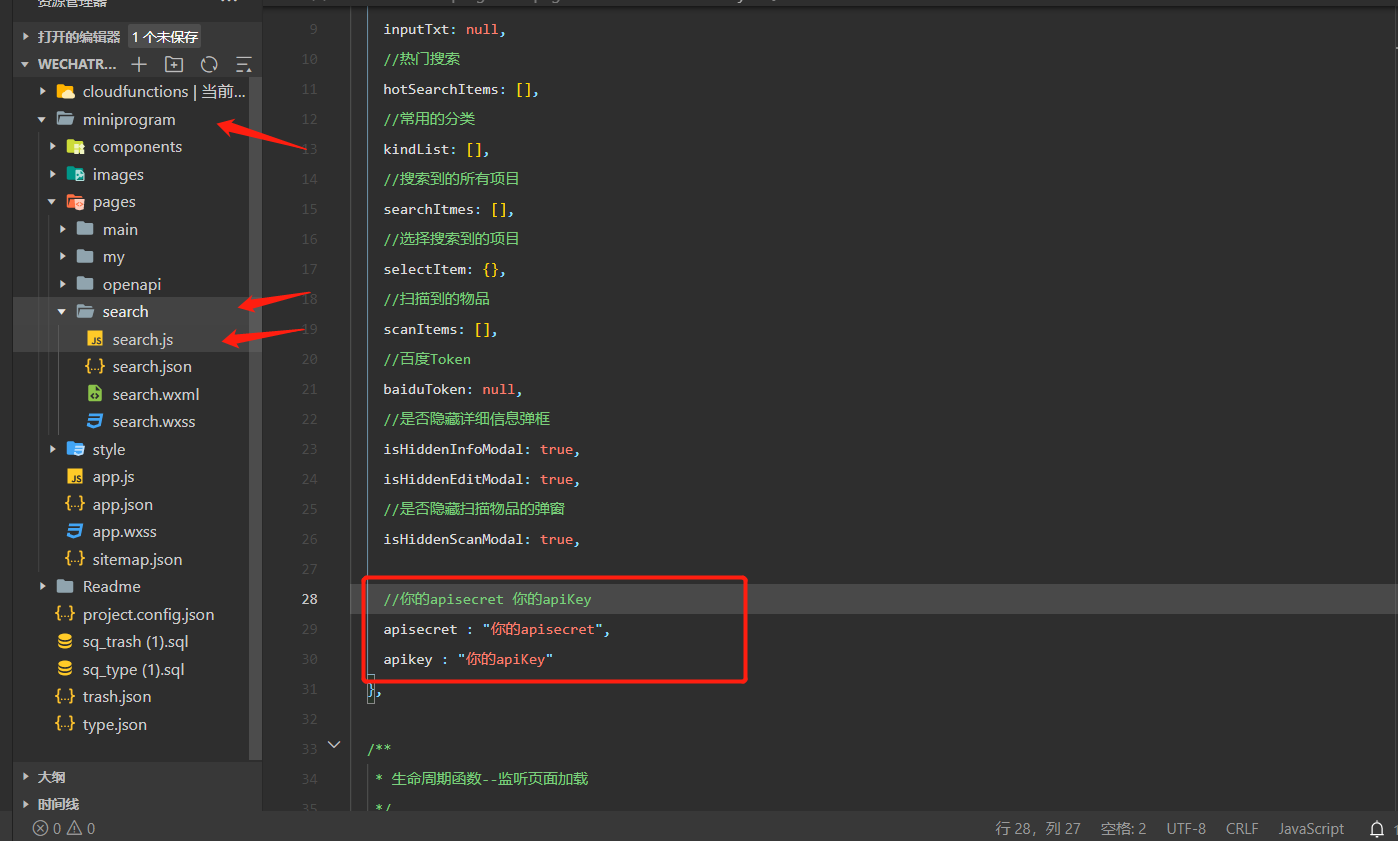
Task: Collapse the miniprogram folder
Action: (128, 119)
